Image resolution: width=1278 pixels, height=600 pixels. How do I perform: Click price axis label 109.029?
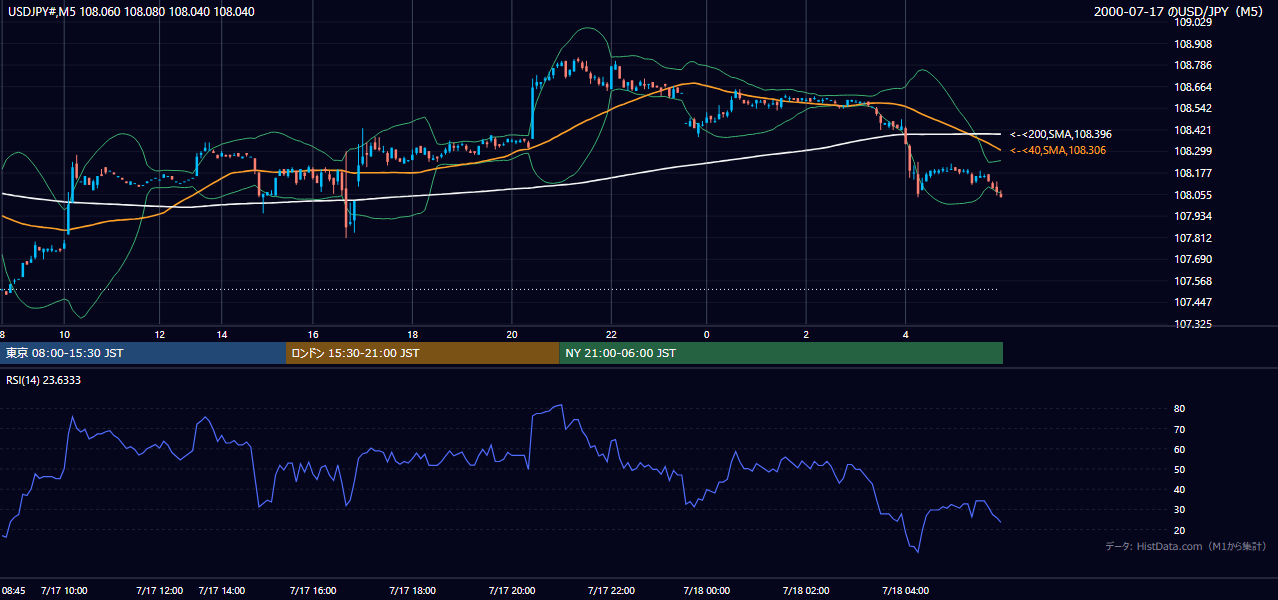click(x=1193, y=22)
